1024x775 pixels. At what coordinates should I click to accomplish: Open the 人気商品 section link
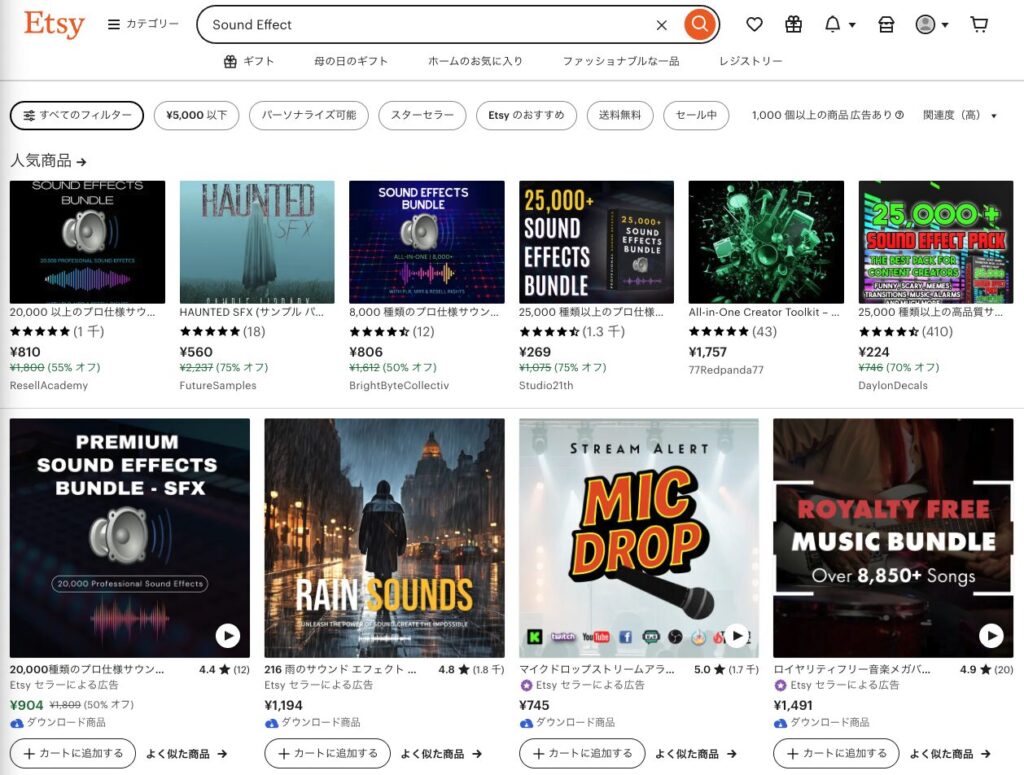[48, 161]
